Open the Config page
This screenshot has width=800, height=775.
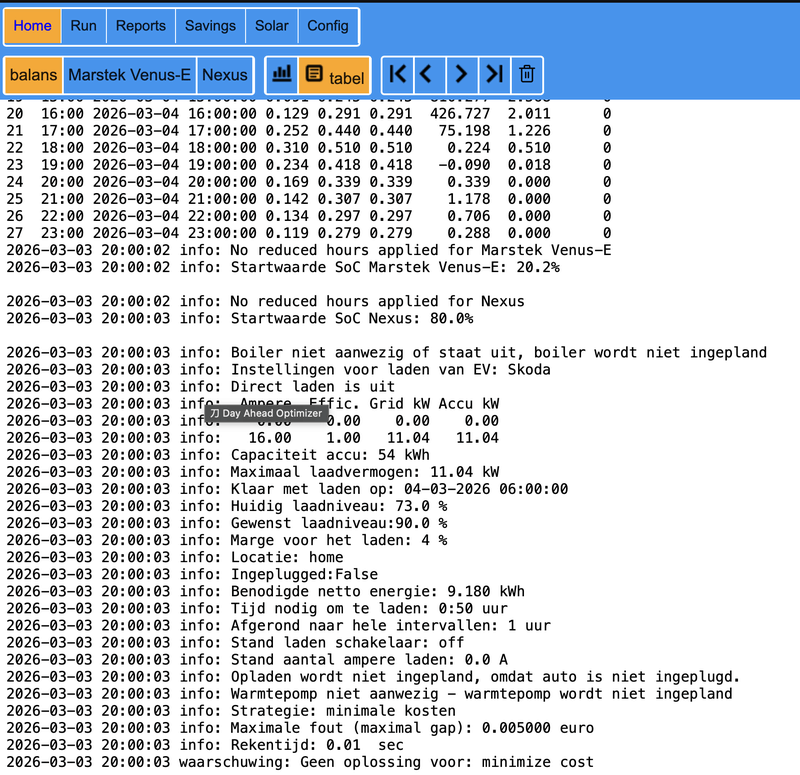(x=328, y=26)
